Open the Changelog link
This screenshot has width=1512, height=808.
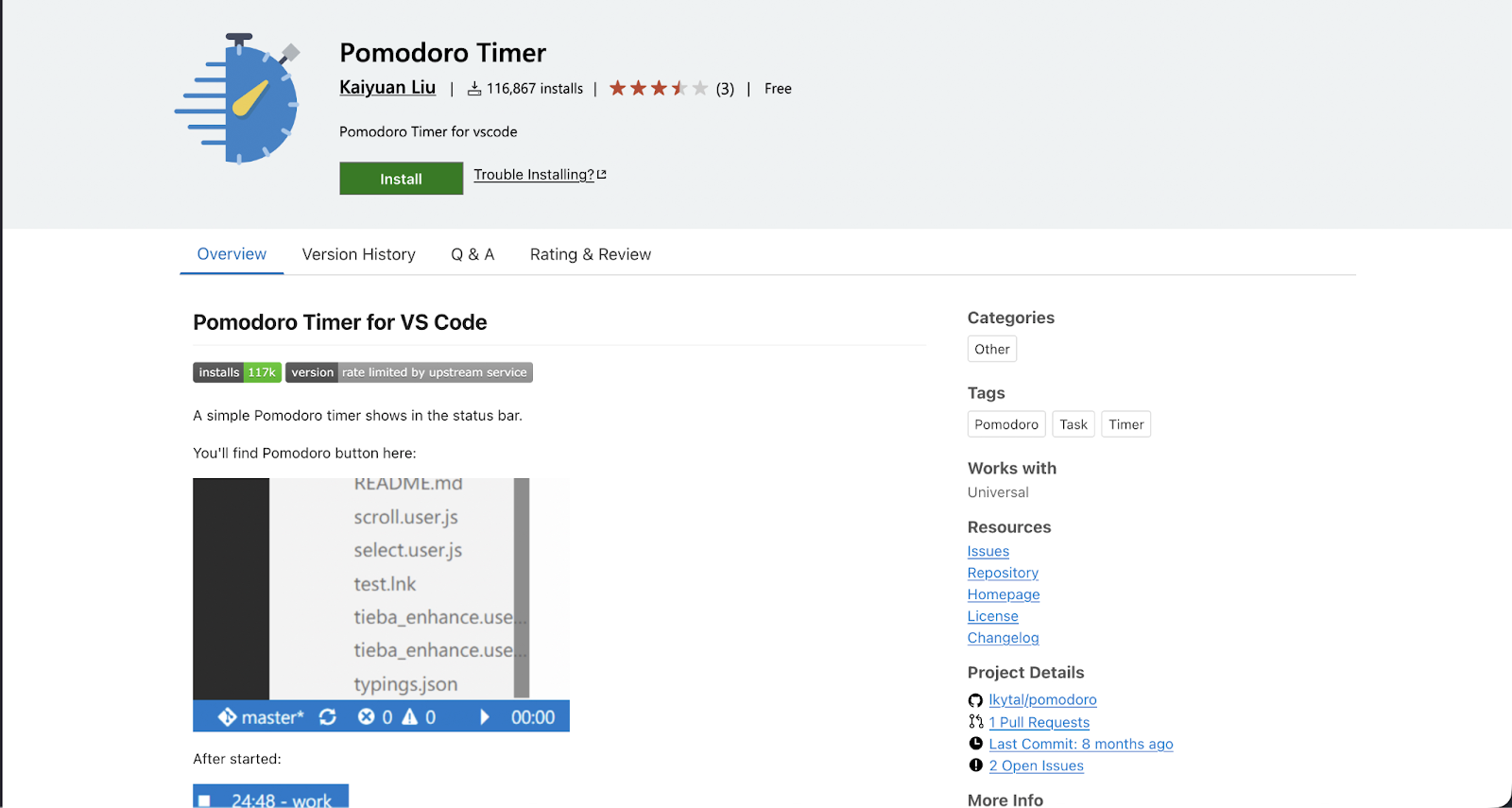(x=1004, y=638)
